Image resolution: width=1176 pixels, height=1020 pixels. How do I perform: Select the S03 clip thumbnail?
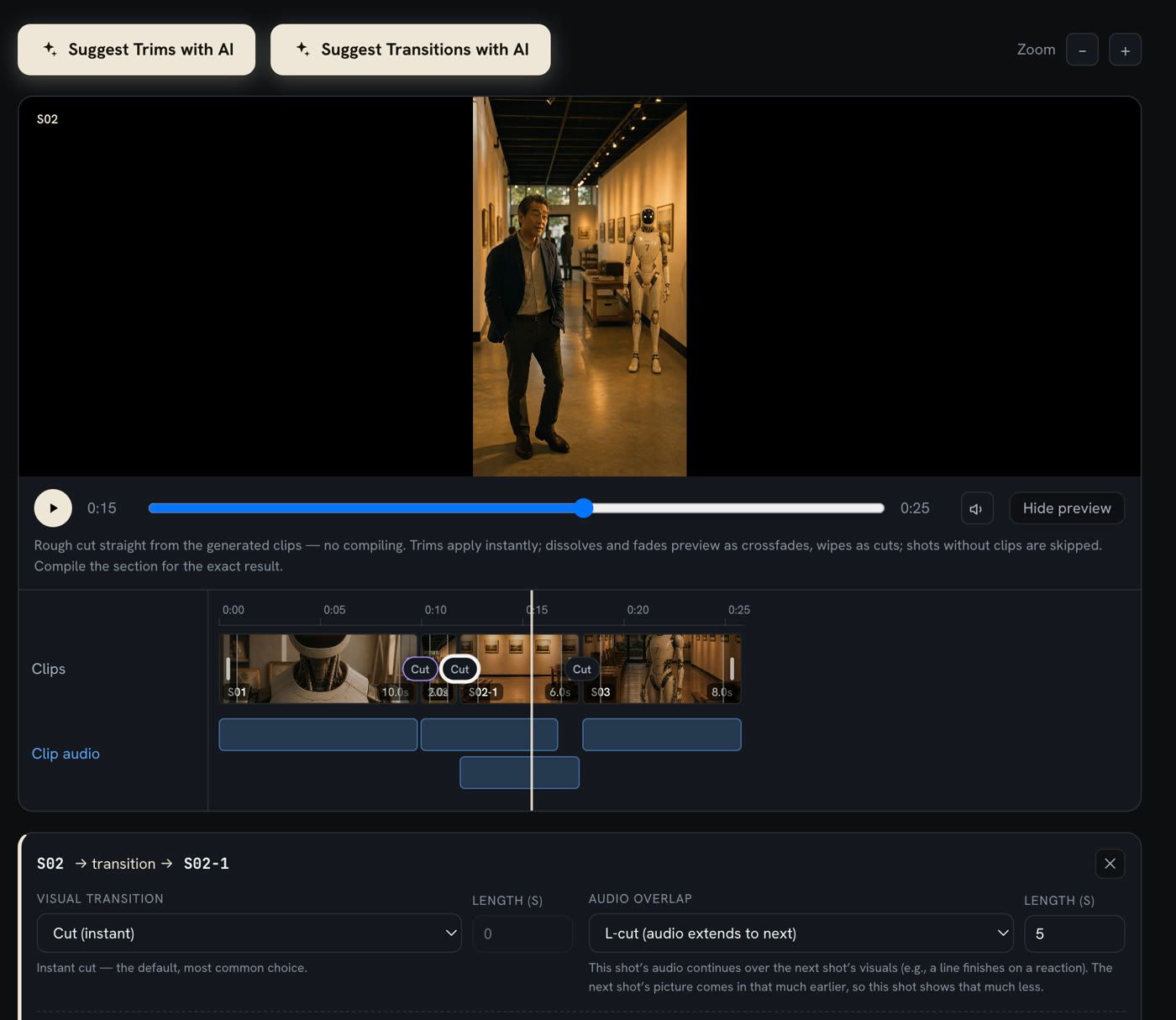coord(662,669)
